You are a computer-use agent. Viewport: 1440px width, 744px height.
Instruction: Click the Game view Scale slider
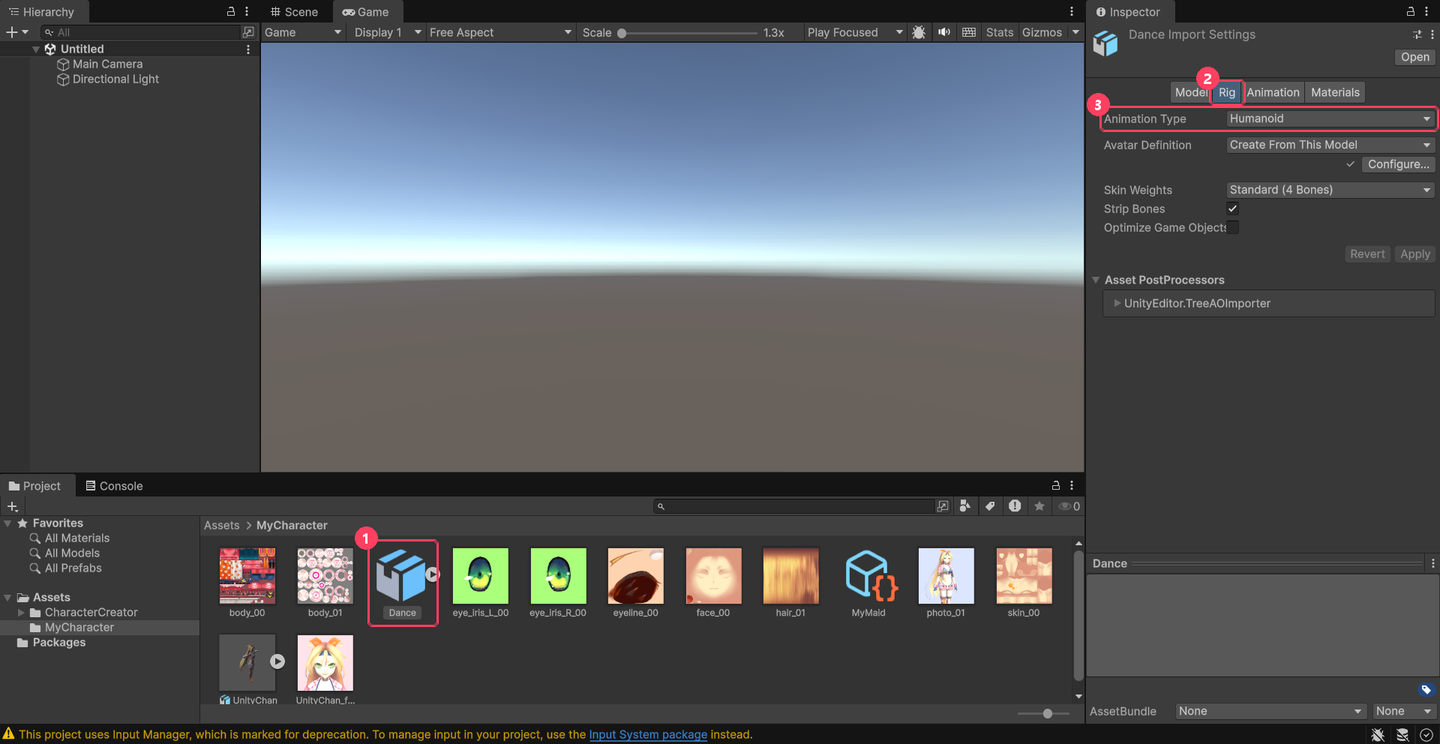(x=689, y=33)
